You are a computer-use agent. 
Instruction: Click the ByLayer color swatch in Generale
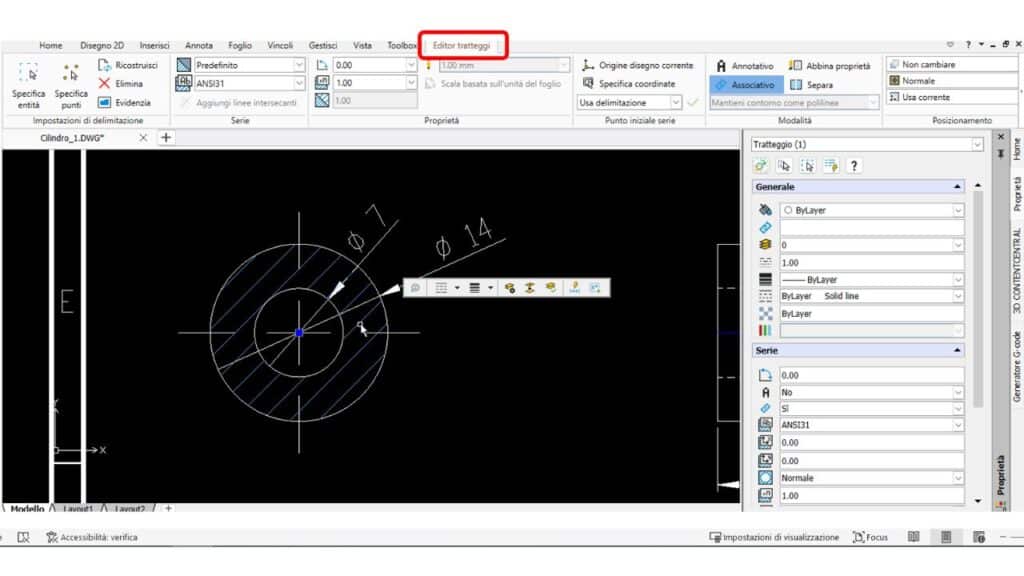tap(870, 210)
